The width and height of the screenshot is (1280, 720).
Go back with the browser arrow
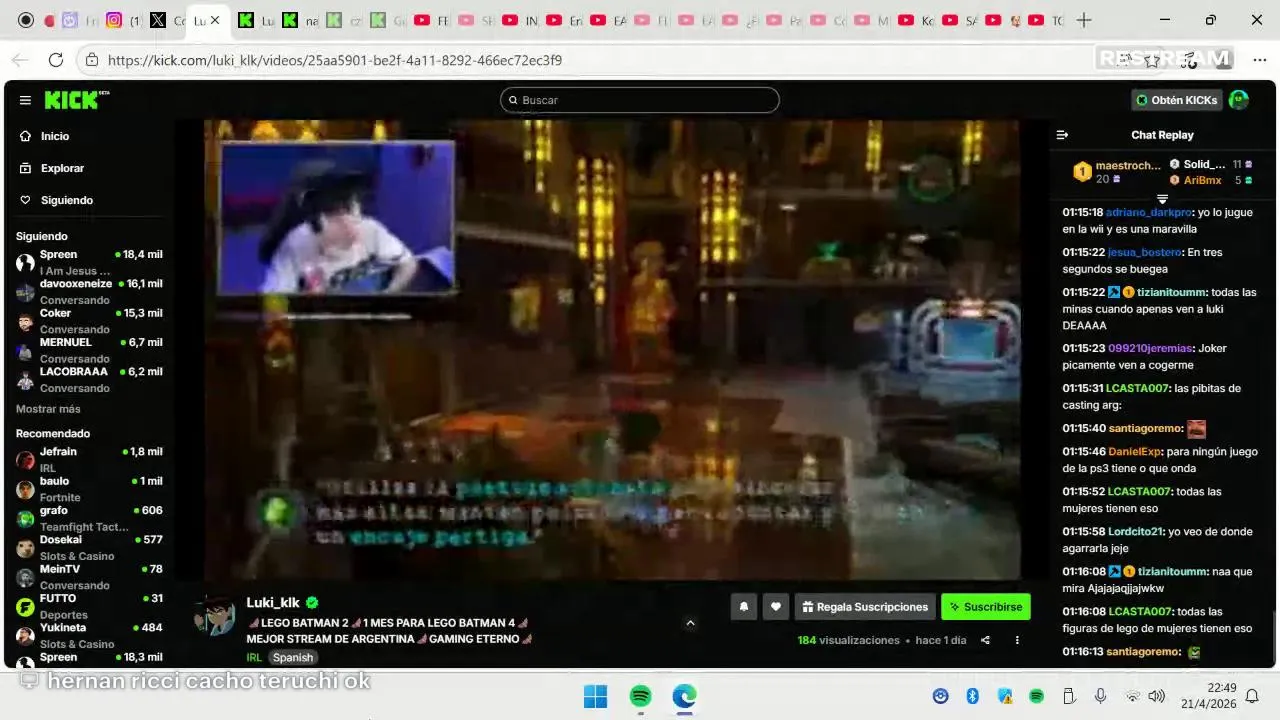(x=20, y=60)
